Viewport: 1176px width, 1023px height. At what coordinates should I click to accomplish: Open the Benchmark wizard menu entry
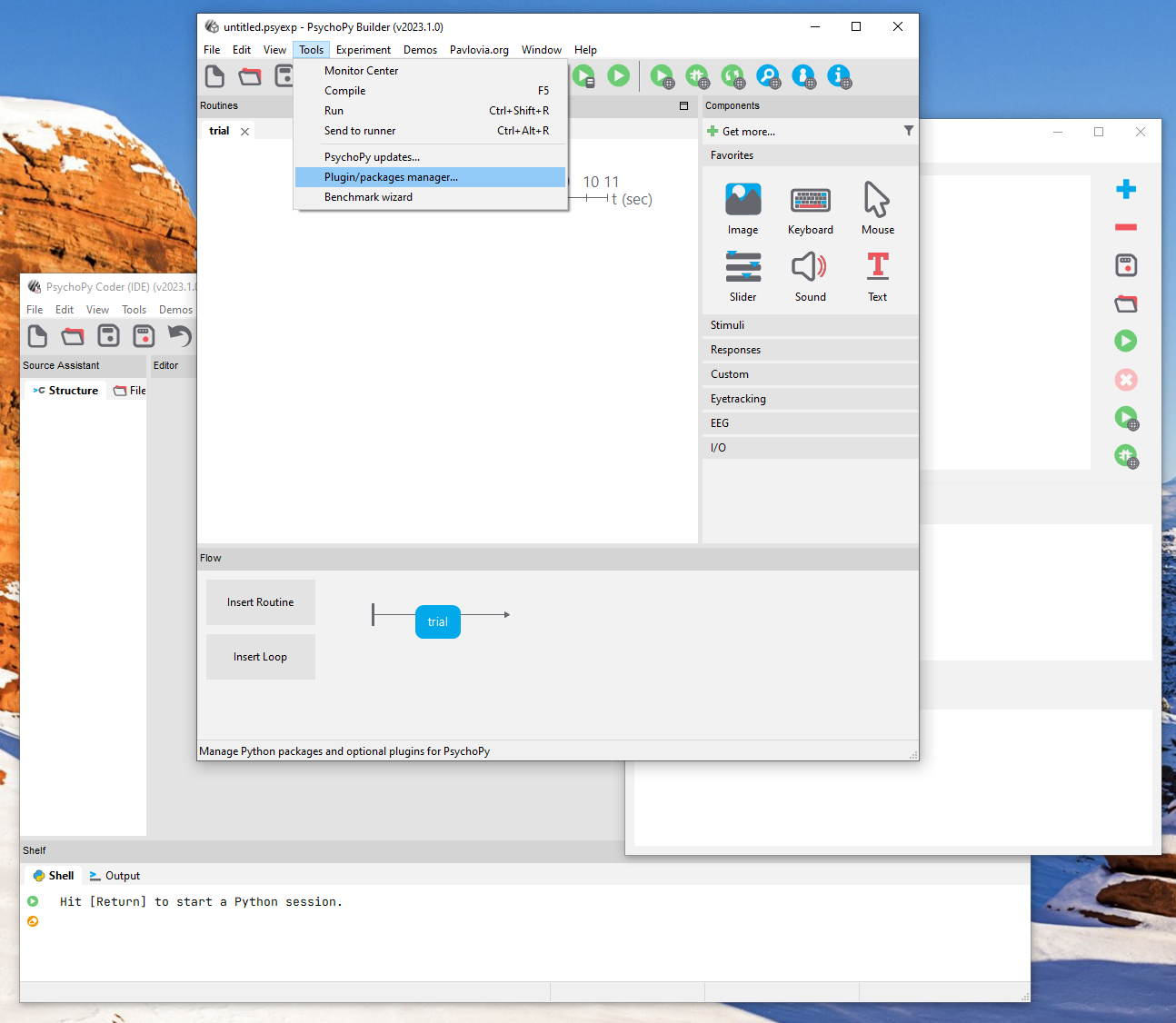(x=430, y=197)
